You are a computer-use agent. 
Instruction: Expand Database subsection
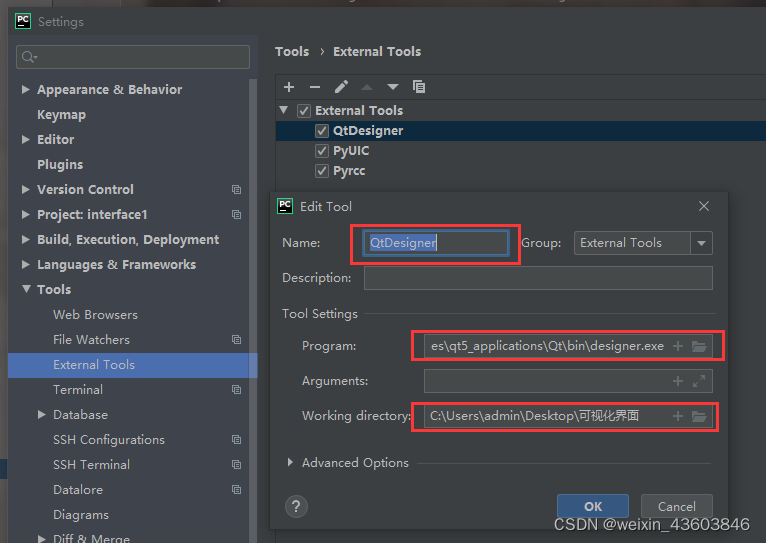pos(42,415)
